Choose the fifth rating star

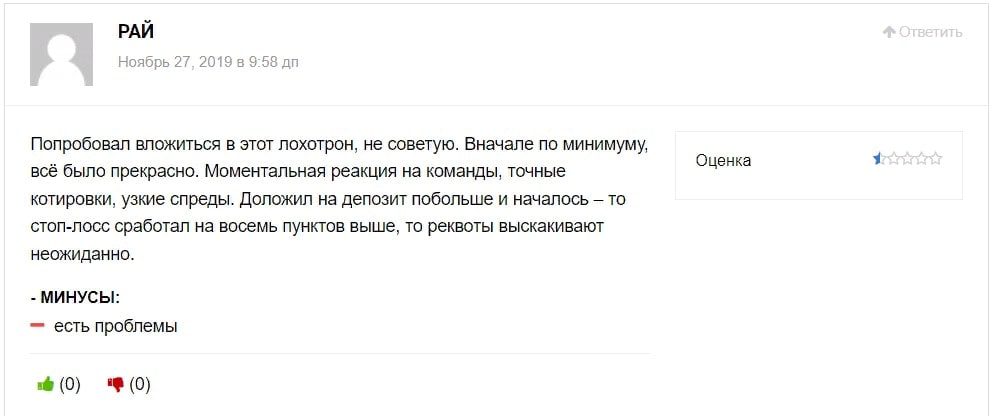click(935, 158)
